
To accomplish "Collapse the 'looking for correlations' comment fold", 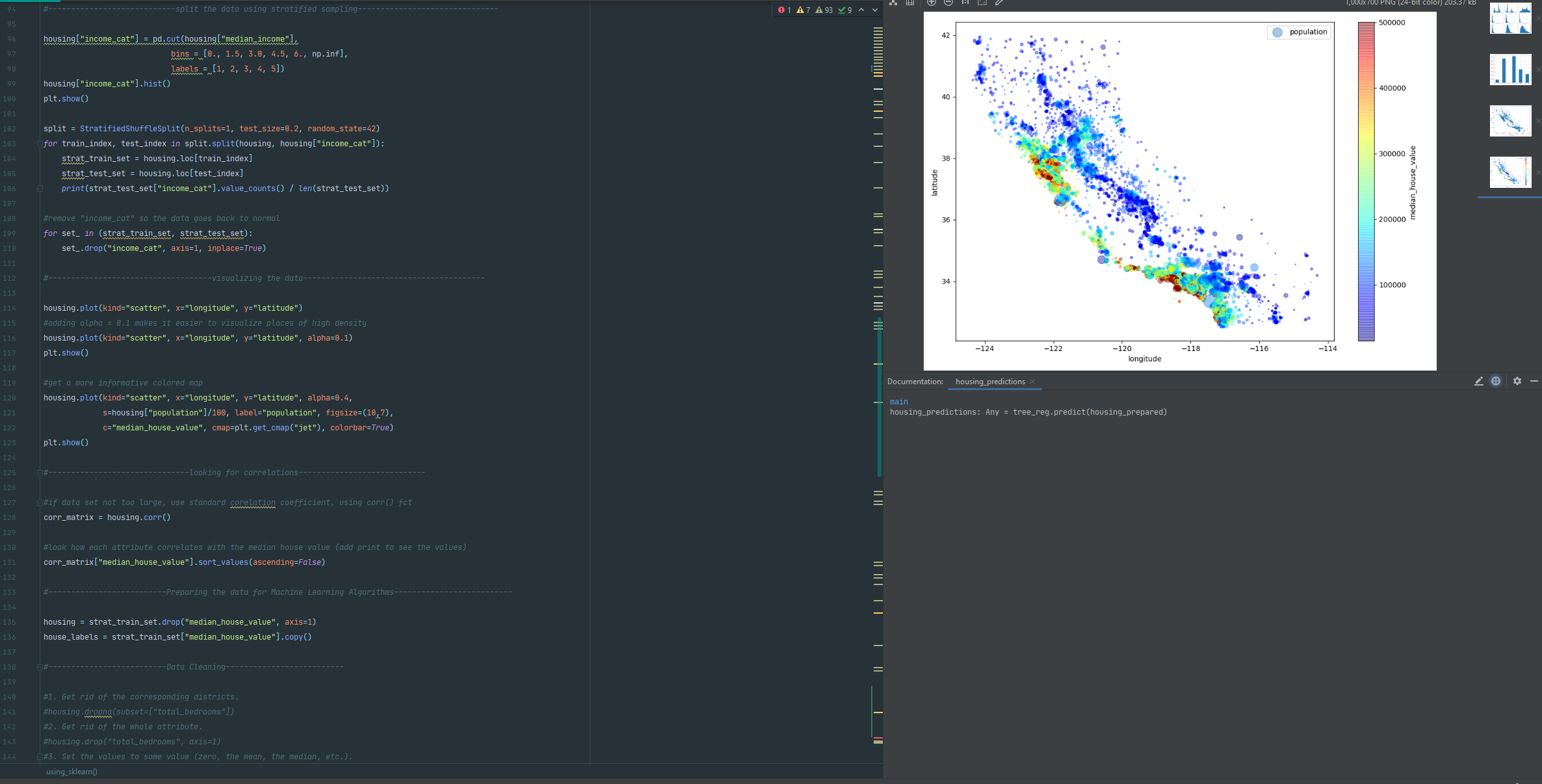I will coord(40,473).
